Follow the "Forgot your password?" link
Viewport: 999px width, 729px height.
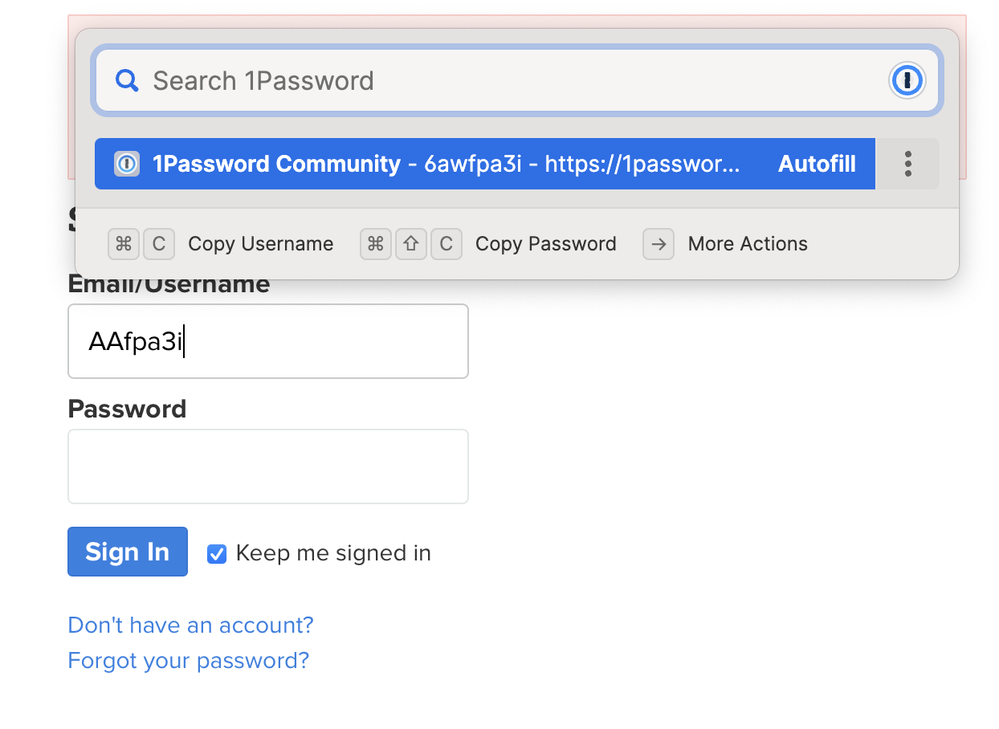(x=188, y=661)
